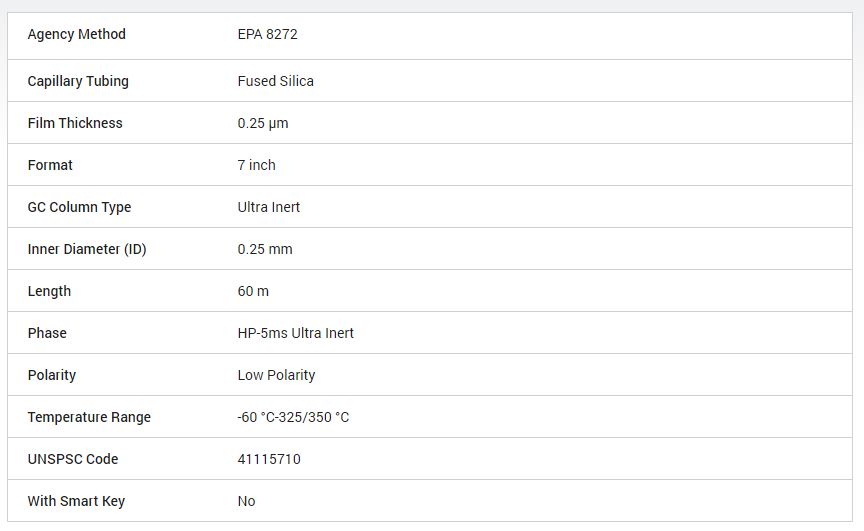864x531 pixels.
Task: Click the GC Column Type label
Action: [x=79, y=207]
